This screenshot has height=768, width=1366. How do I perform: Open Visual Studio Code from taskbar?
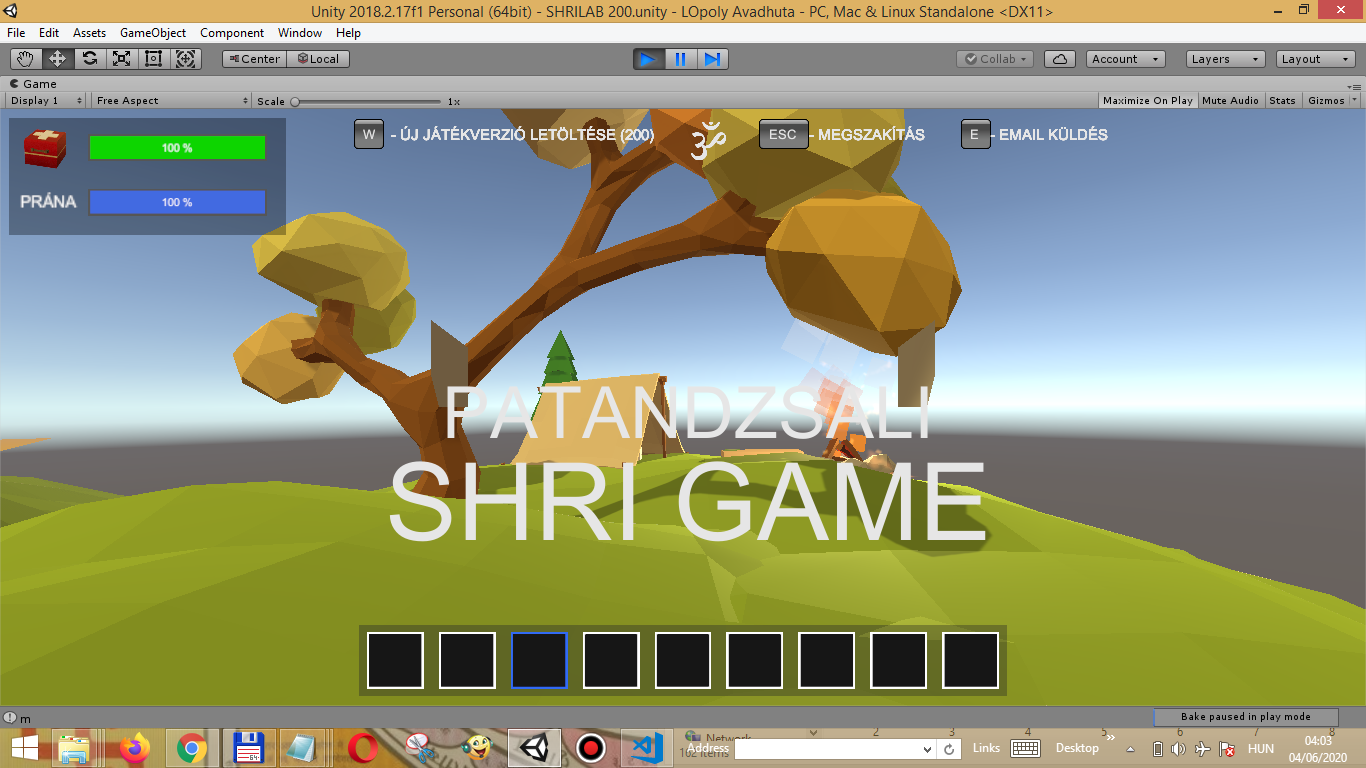click(647, 747)
